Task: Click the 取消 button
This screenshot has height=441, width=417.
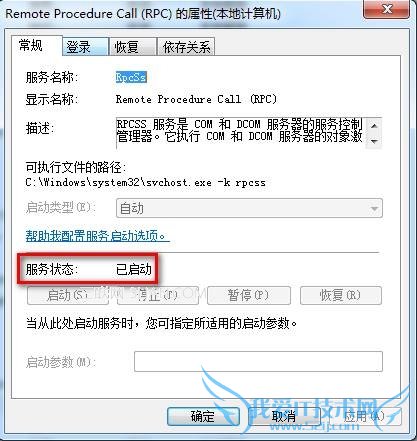Action: [x=284, y=416]
